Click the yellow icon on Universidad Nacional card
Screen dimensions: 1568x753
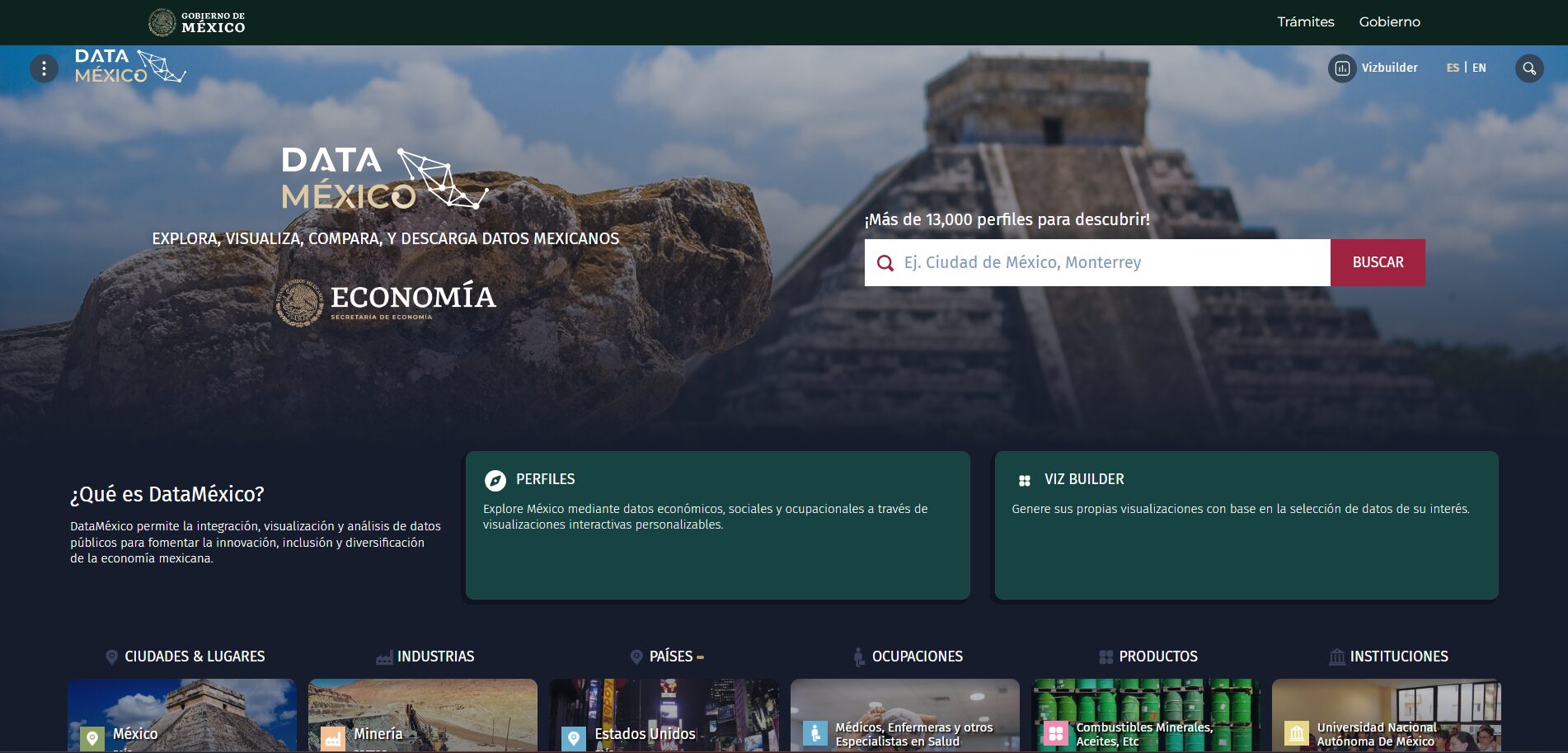1297,733
